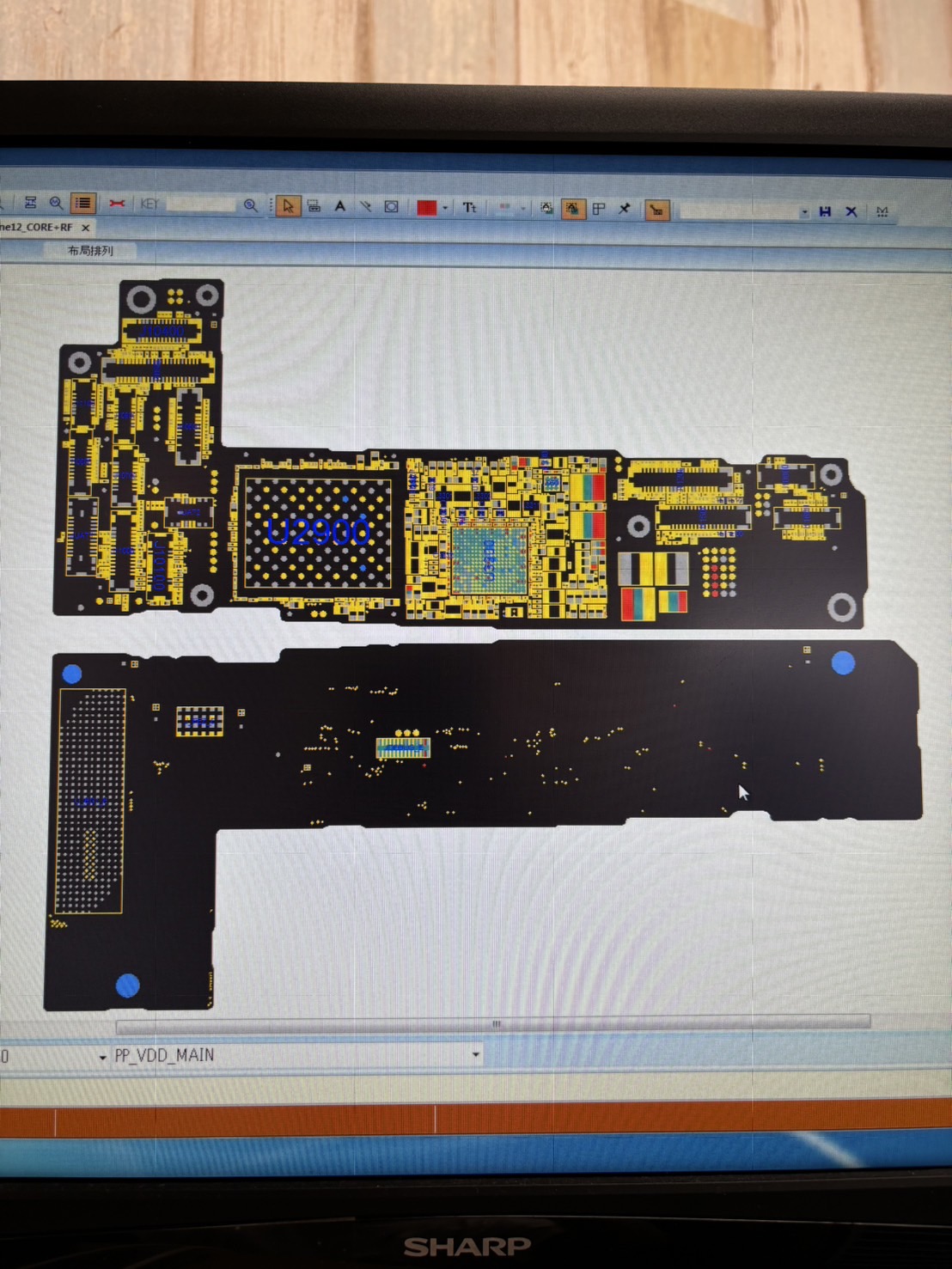Open the toolbar combo box dropdown arrow
Image resolution: width=952 pixels, height=1269 pixels.
pyautogui.click(x=805, y=211)
